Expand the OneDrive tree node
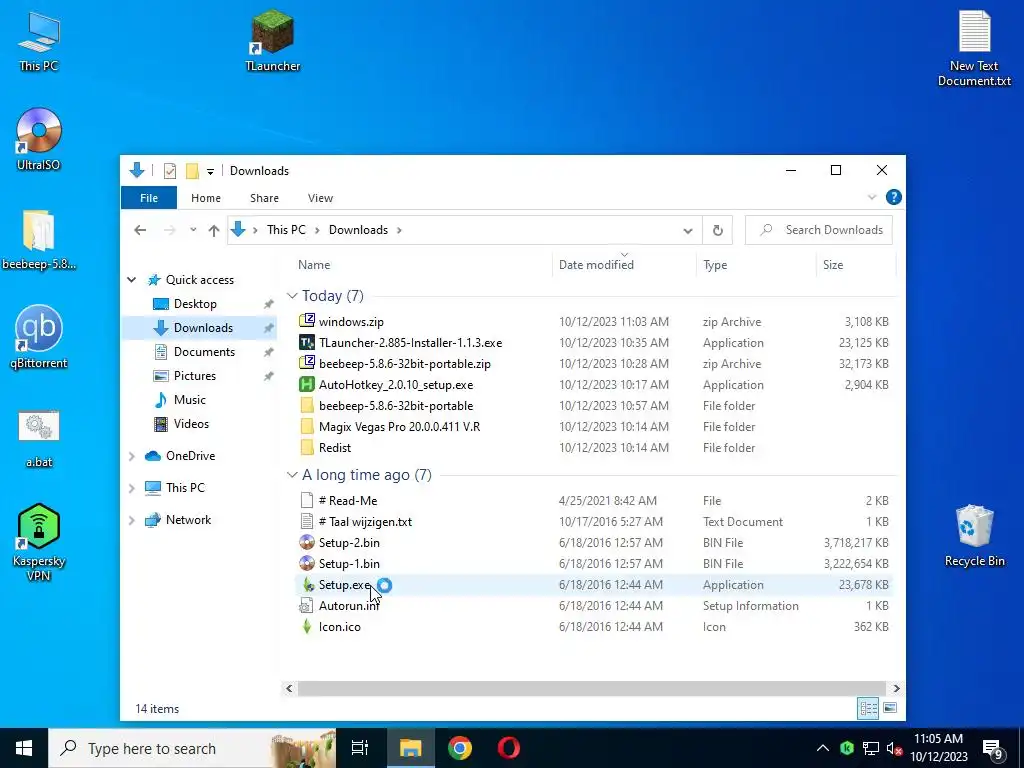The image size is (1024, 768). point(131,456)
